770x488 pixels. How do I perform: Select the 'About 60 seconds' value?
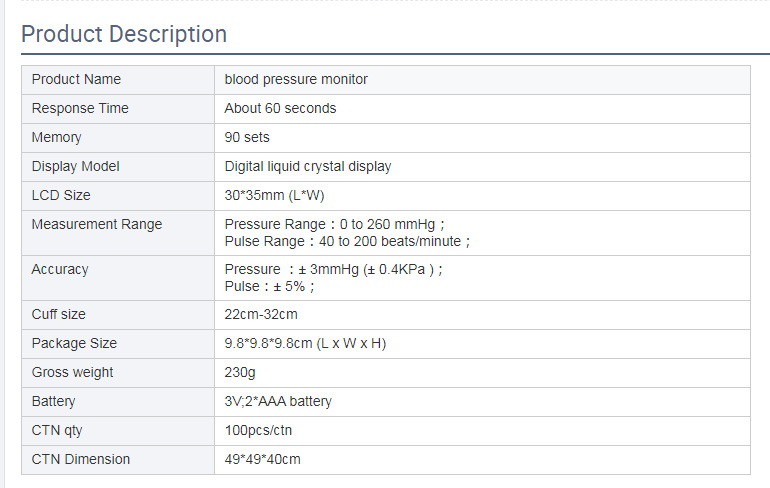point(280,108)
